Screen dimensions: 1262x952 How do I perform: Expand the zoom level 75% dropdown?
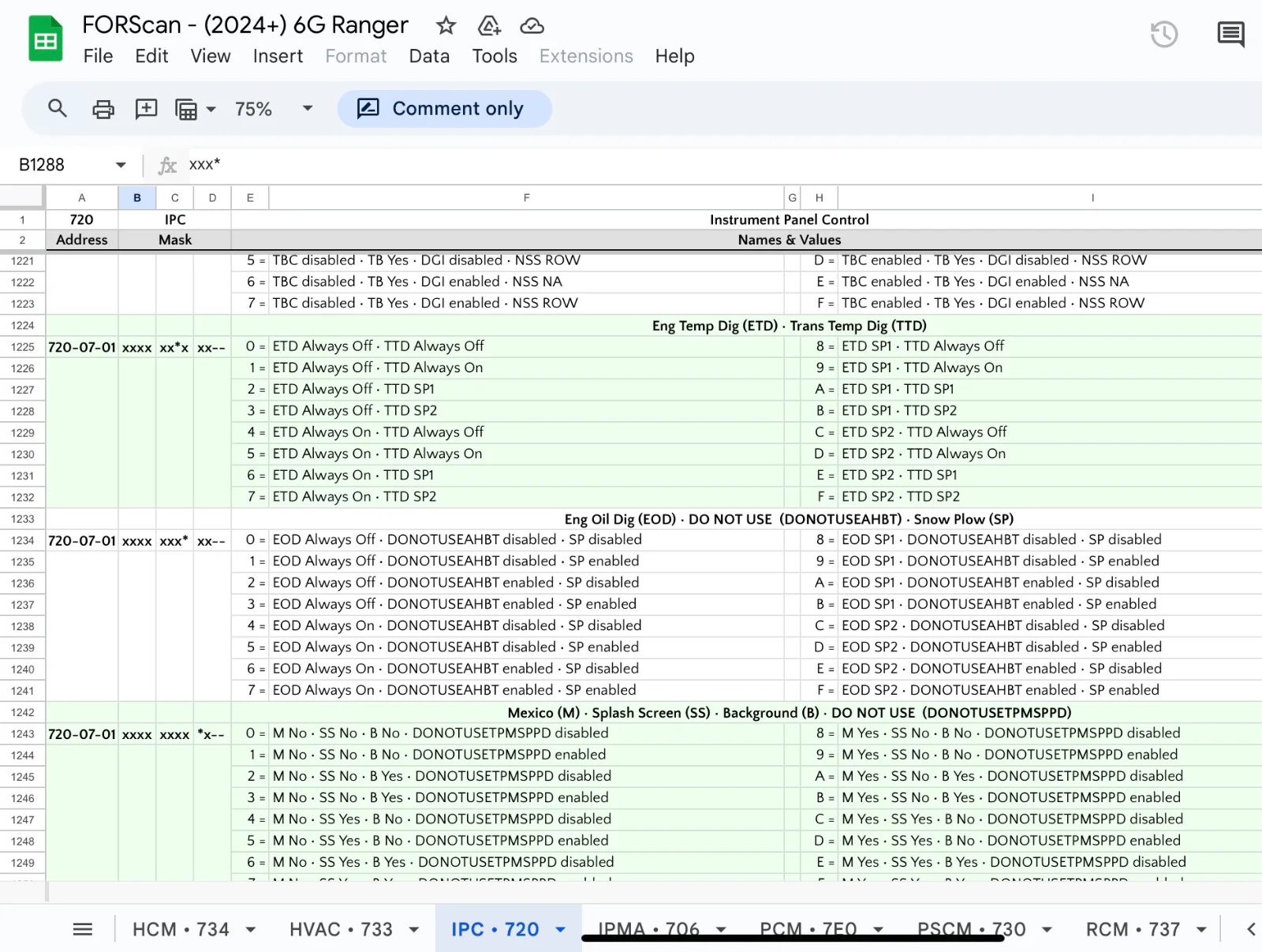coord(308,109)
